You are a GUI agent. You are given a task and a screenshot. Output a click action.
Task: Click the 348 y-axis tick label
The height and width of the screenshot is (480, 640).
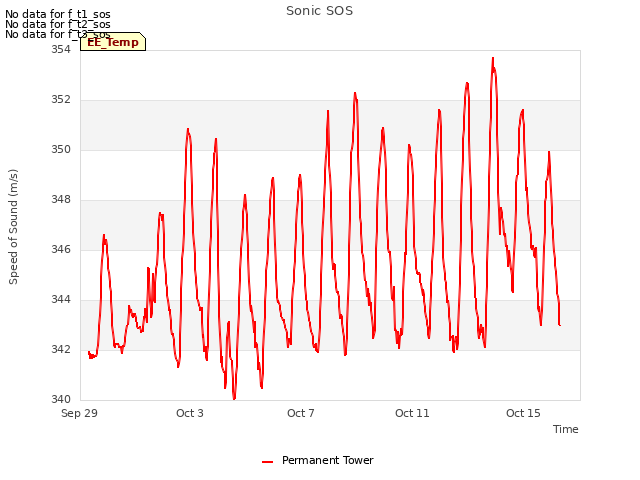coord(61,200)
